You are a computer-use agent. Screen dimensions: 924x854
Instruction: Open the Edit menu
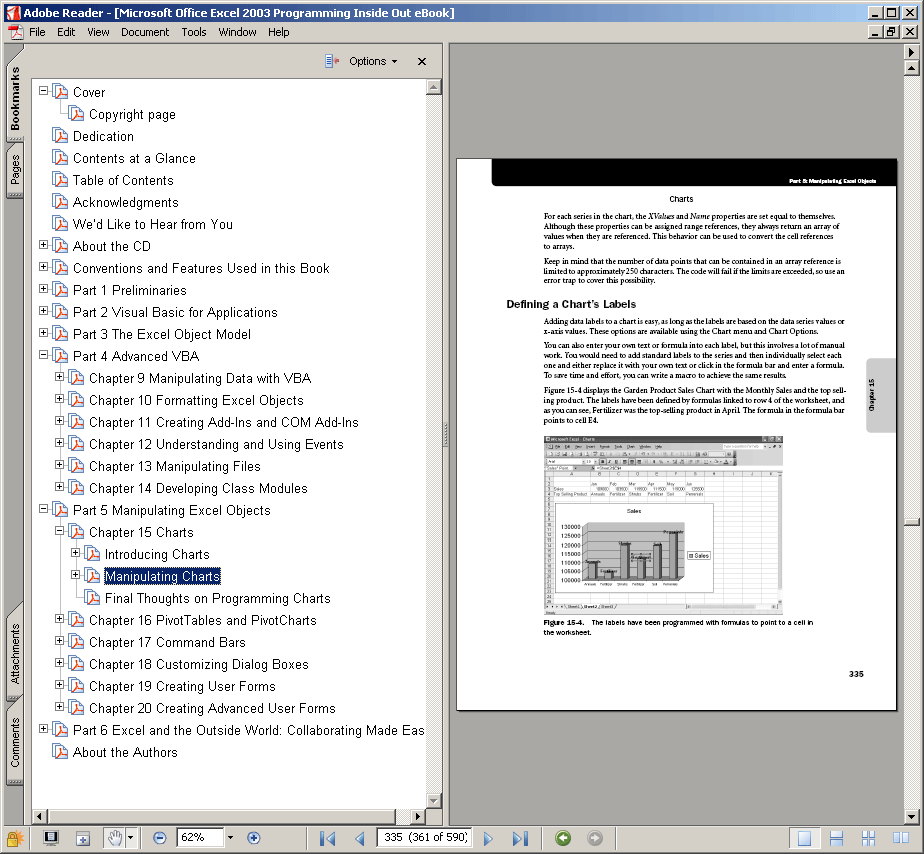66,32
